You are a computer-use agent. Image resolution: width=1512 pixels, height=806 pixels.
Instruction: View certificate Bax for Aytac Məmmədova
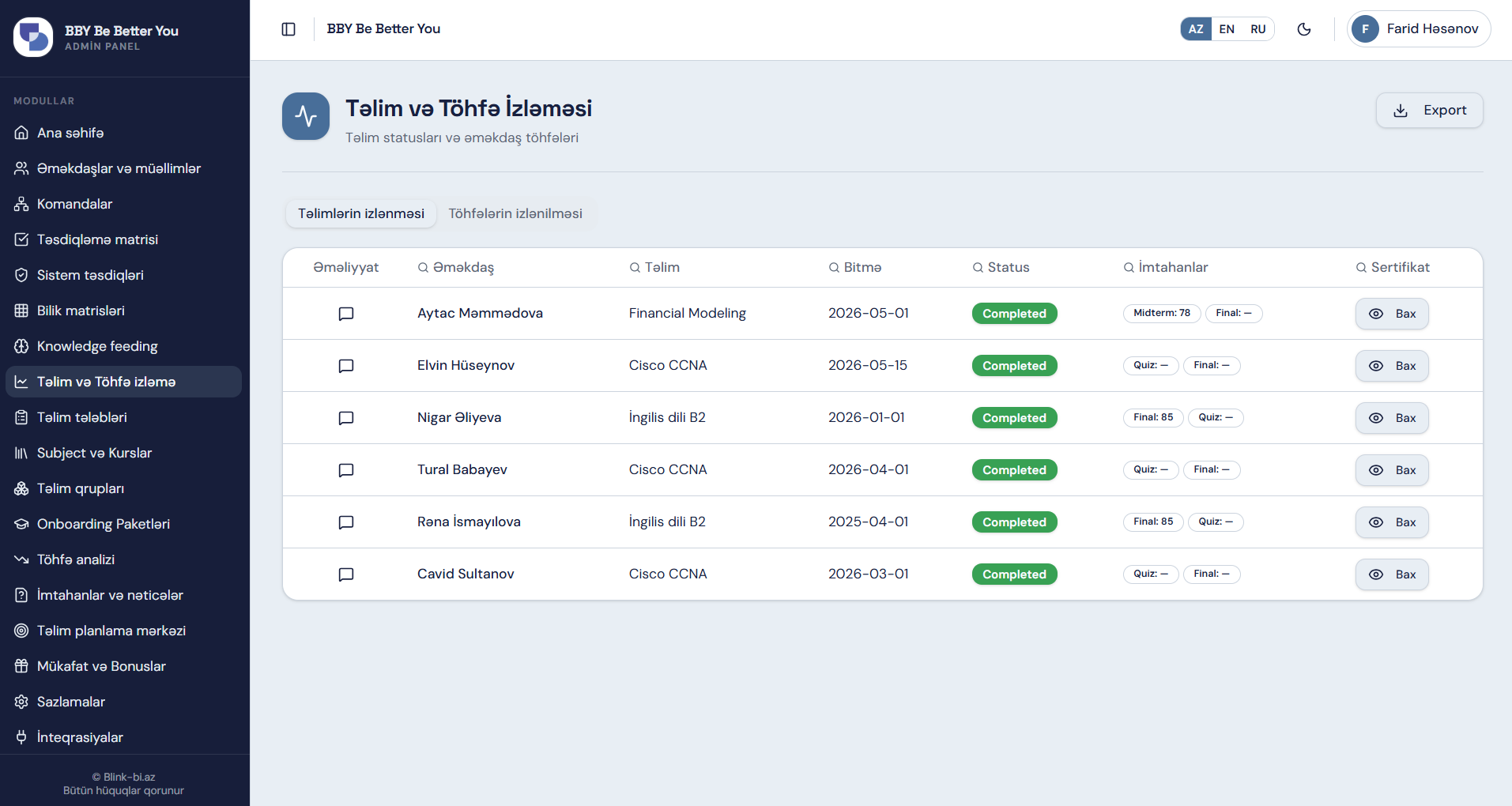pos(1392,314)
